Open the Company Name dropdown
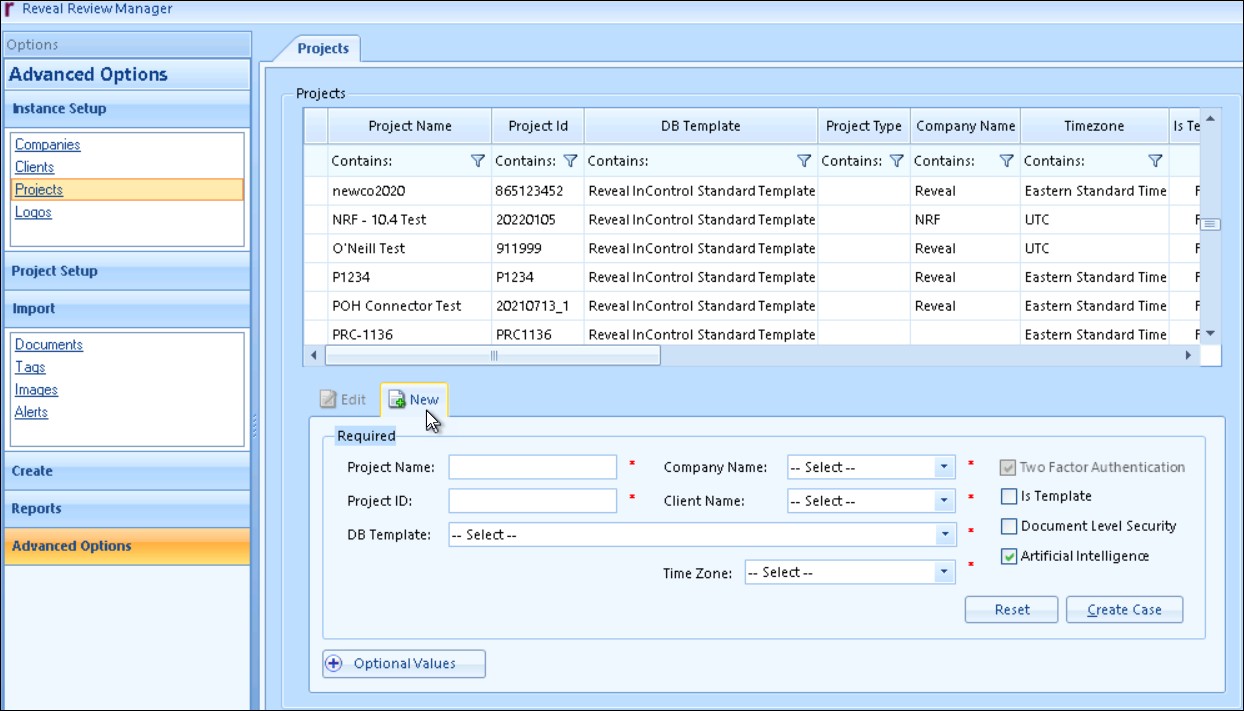Viewport: 1244px width, 711px height. pyautogui.click(x=945, y=467)
